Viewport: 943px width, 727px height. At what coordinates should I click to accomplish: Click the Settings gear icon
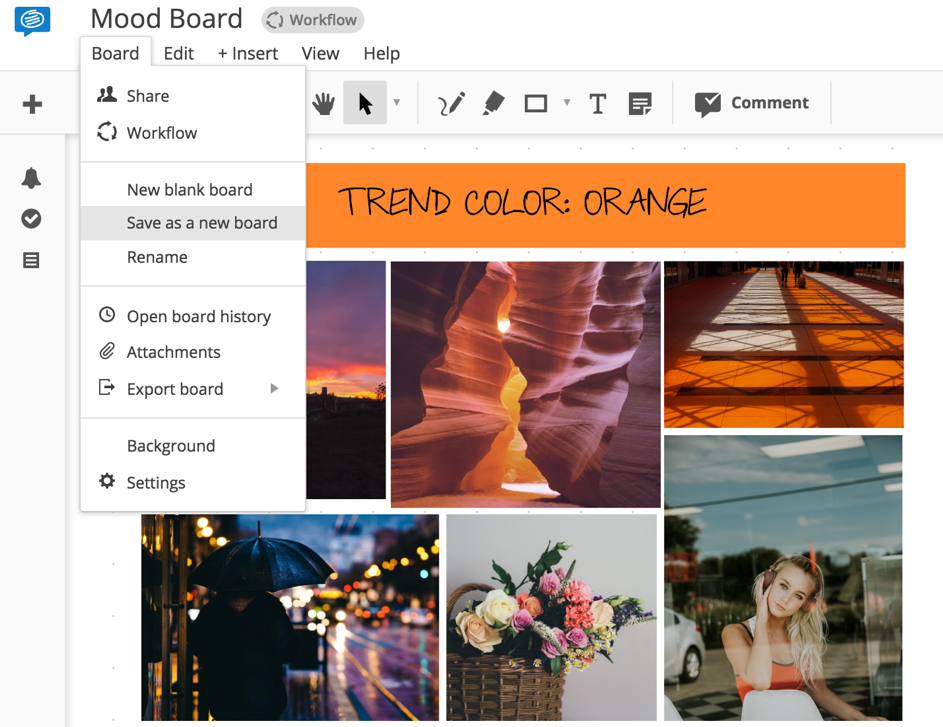coord(107,481)
